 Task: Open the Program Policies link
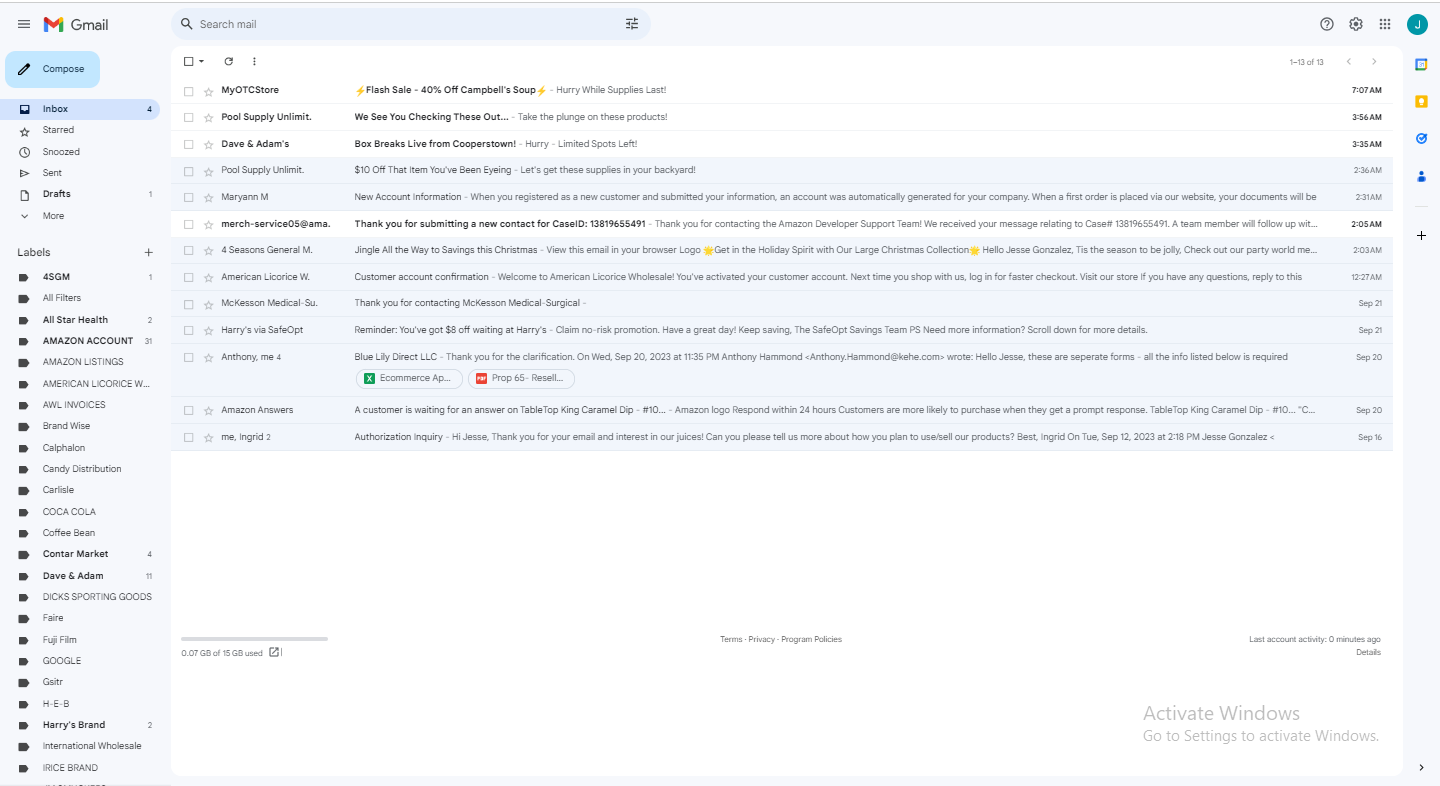point(812,639)
